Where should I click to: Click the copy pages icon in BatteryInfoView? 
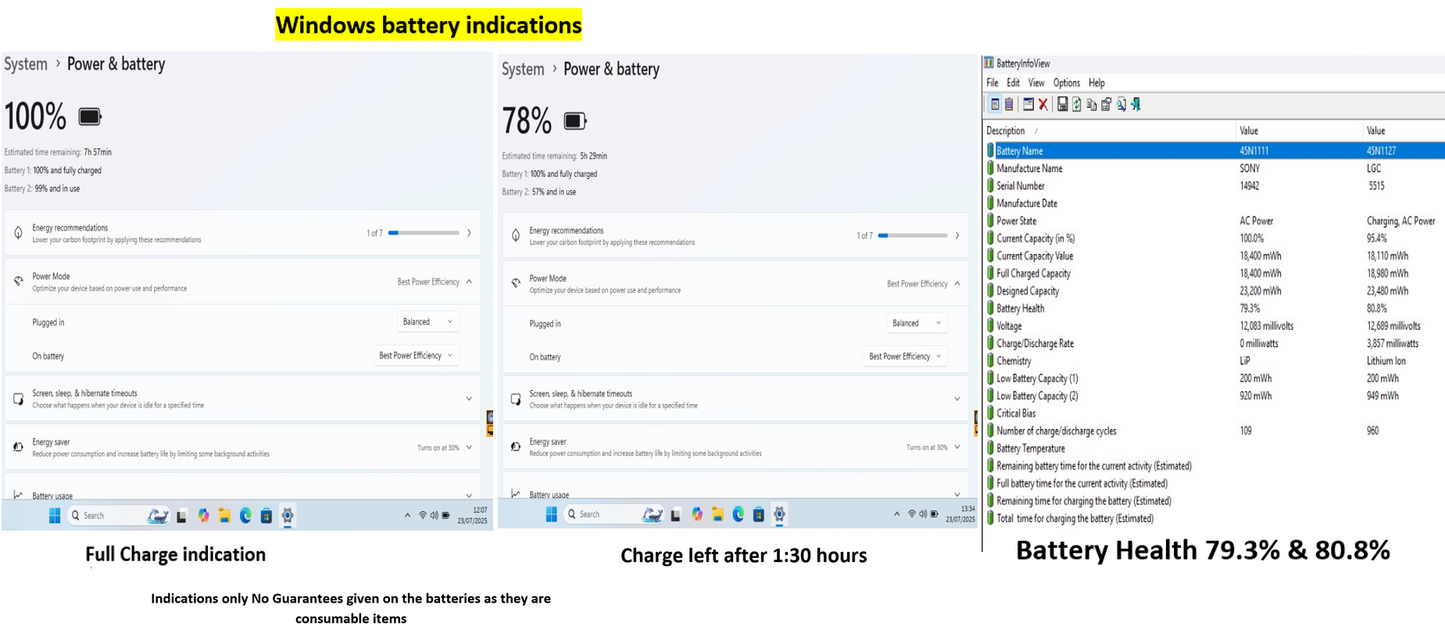coord(1092,104)
